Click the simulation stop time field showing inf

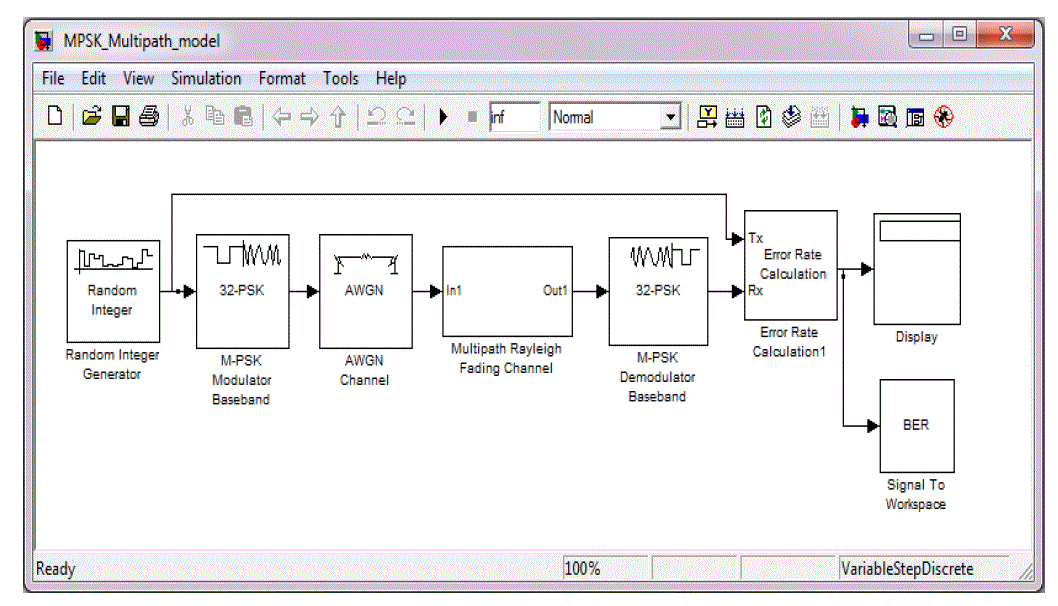[514, 118]
